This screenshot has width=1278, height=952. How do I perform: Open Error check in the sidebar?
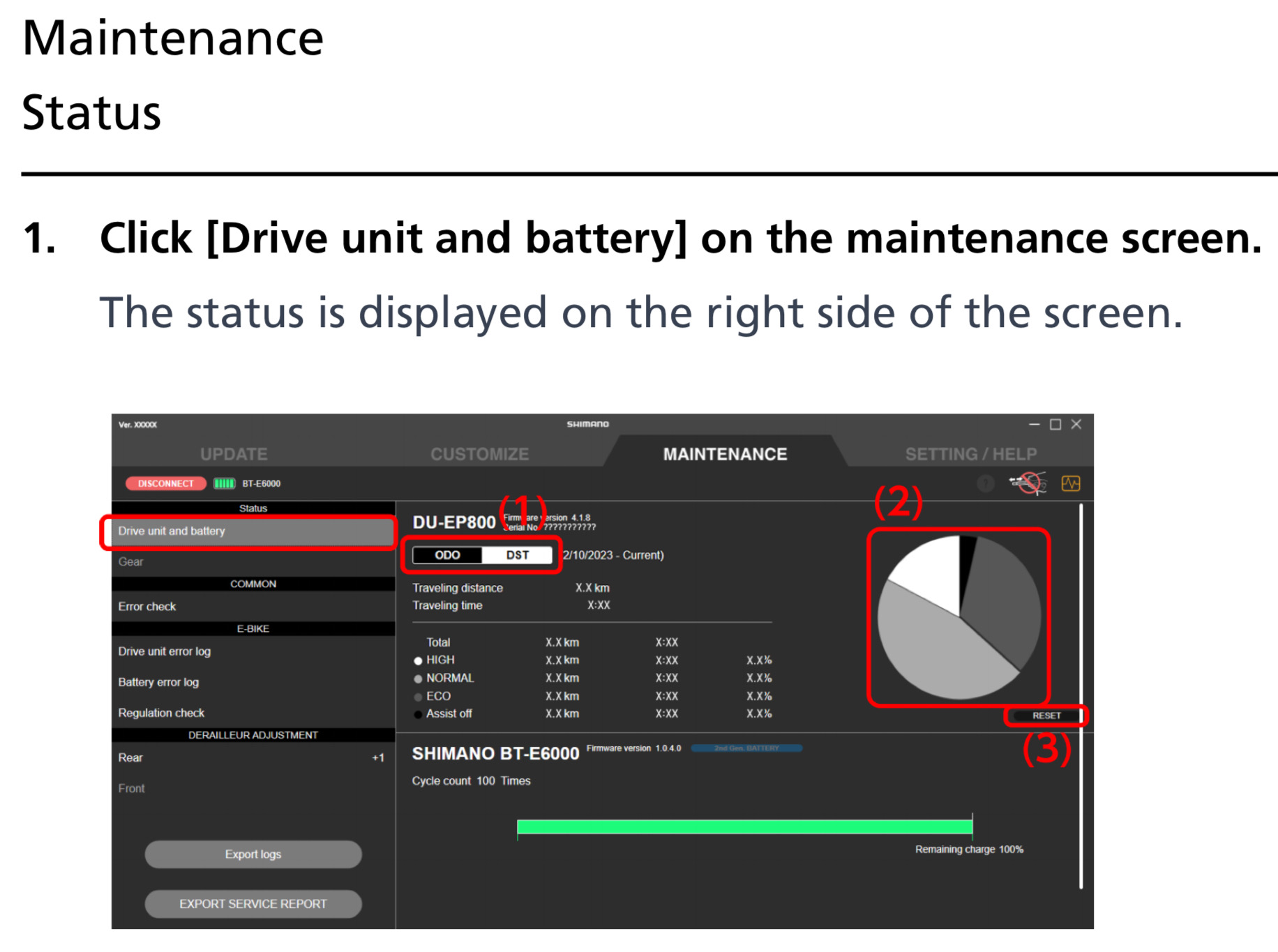click(253, 607)
